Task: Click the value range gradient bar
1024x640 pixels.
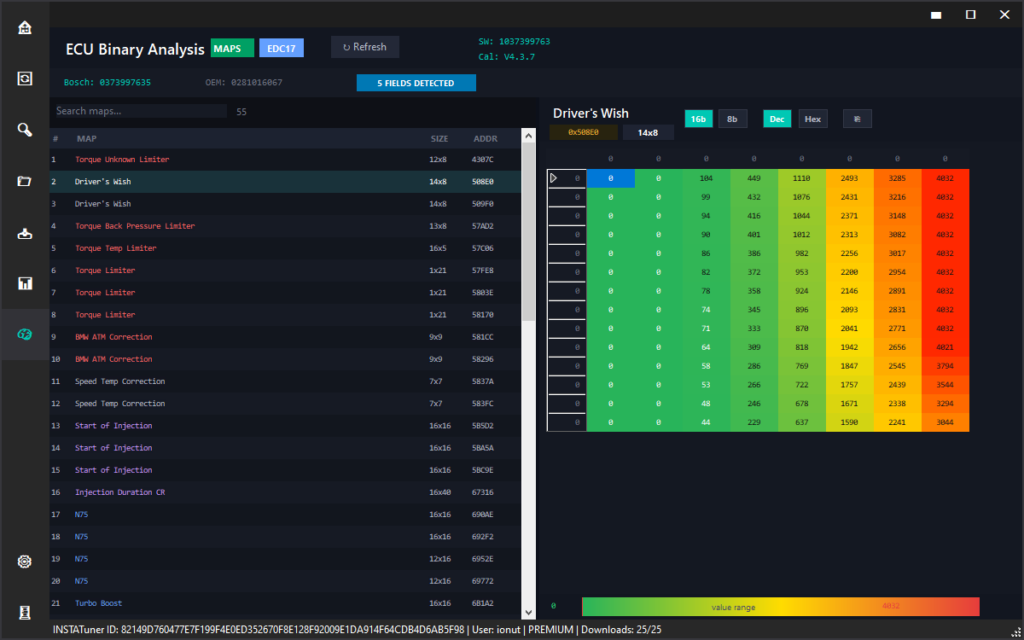Action: pyautogui.click(x=780, y=607)
